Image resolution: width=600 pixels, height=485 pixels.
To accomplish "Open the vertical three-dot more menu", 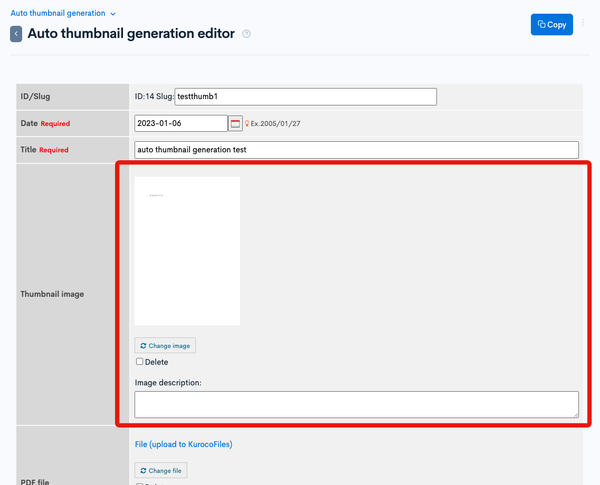I will (x=583, y=23).
